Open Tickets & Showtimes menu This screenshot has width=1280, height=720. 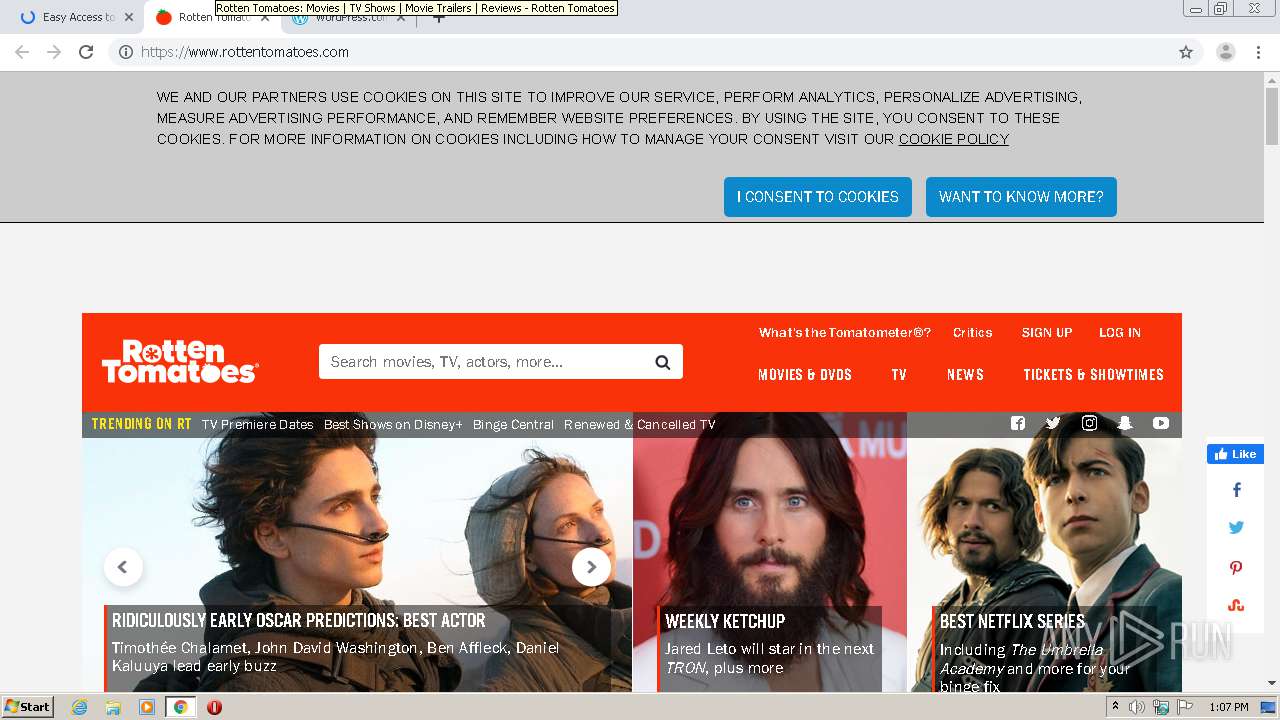[1094, 375]
